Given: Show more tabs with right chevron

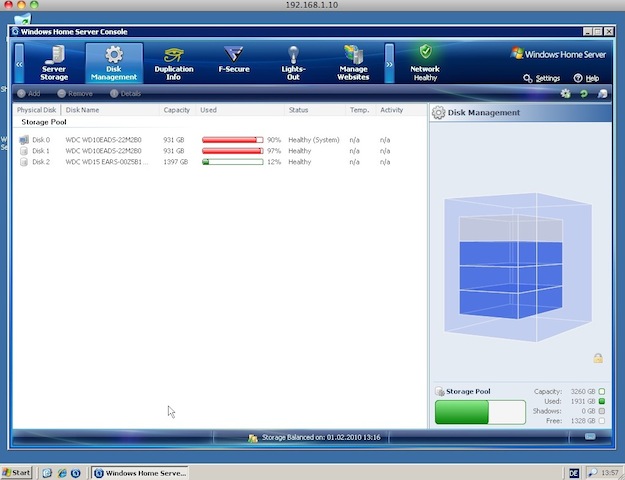Looking at the screenshot, I should (x=389, y=63).
